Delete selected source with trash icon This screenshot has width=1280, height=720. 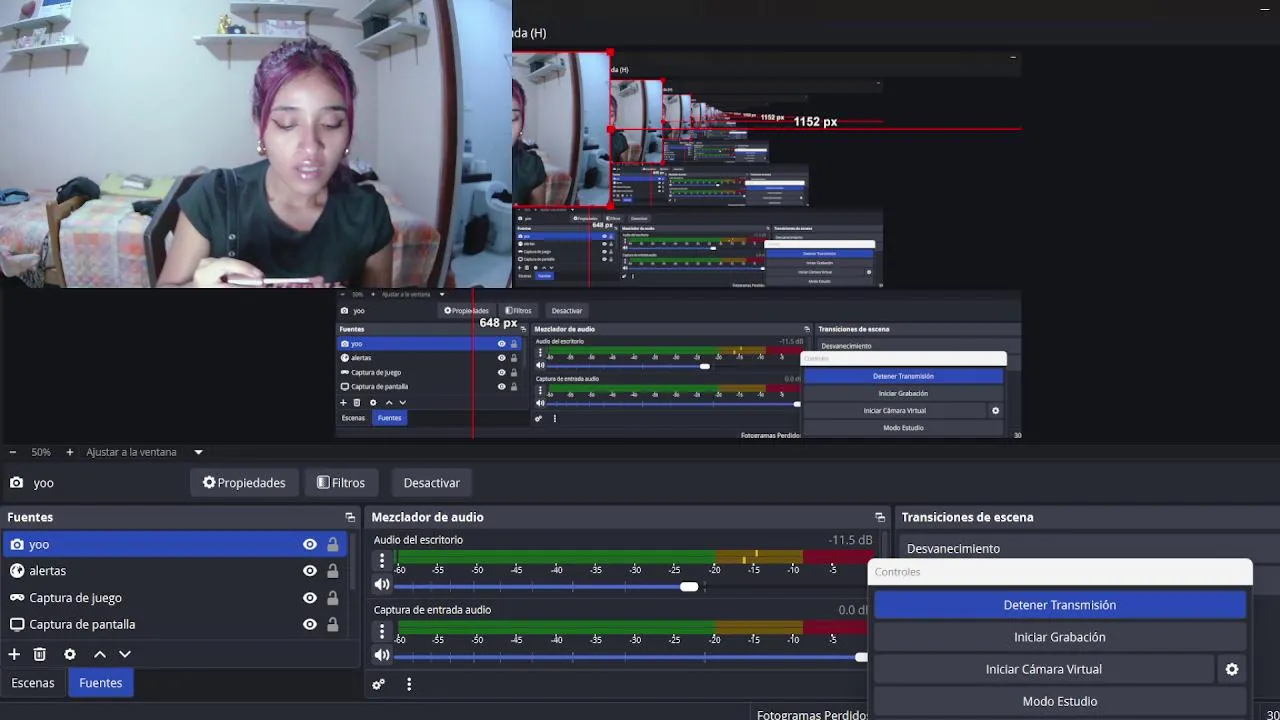tap(40, 654)
